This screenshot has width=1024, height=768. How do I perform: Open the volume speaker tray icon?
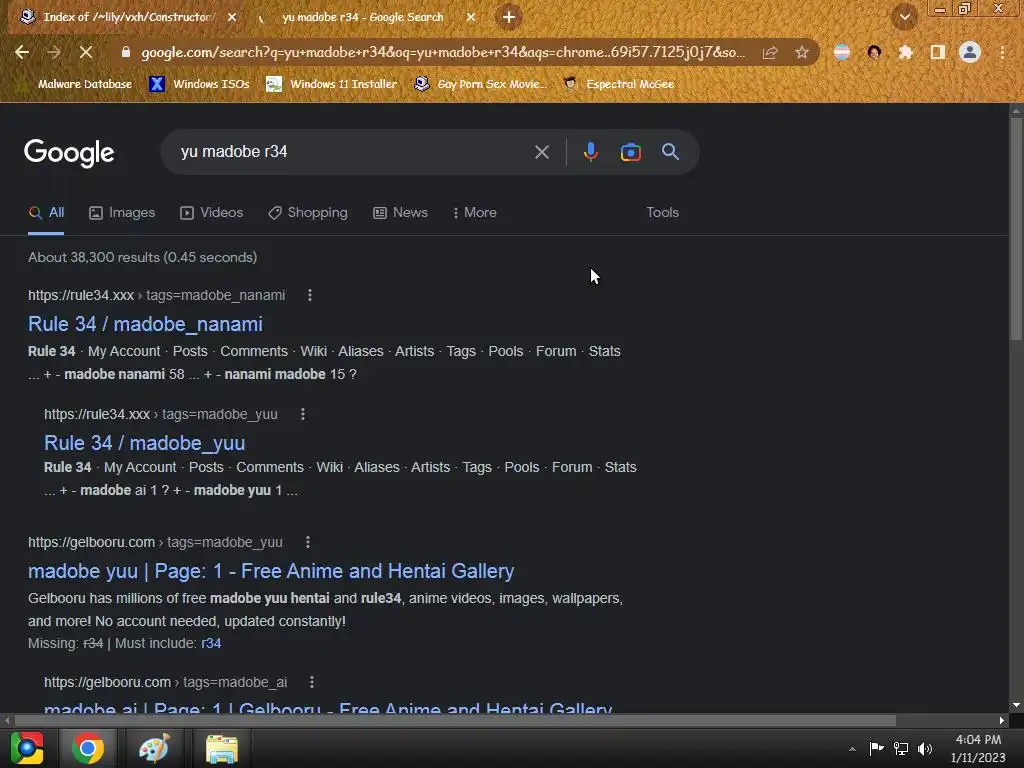[x=925, y=748]
